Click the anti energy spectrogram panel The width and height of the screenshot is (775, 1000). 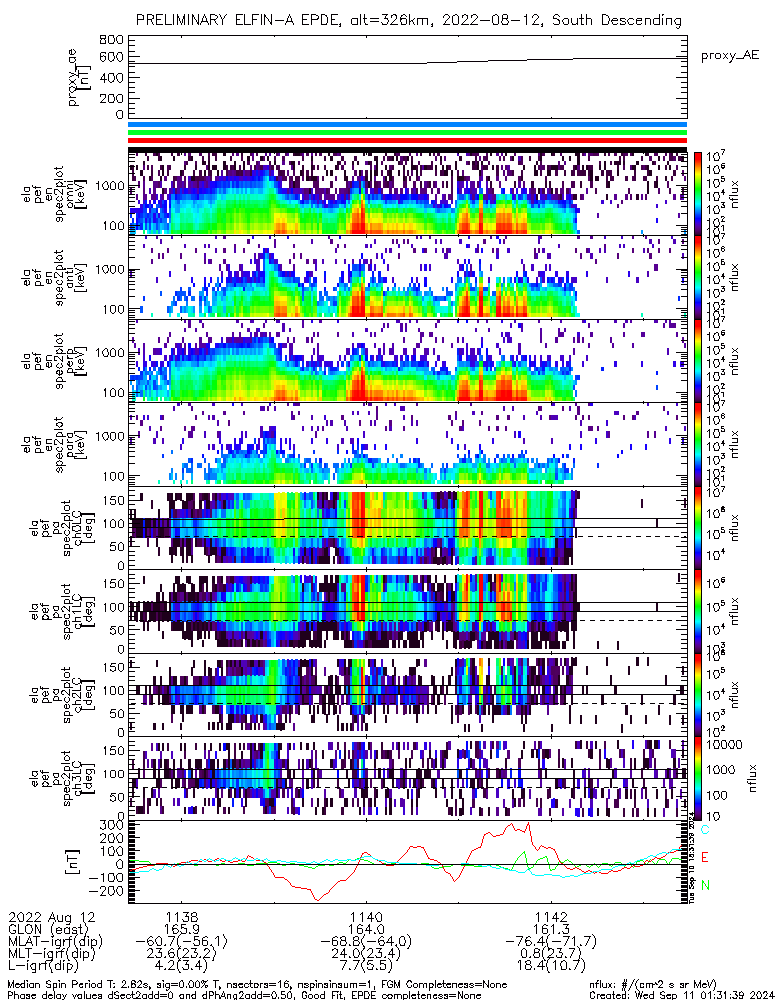point(408,277)
